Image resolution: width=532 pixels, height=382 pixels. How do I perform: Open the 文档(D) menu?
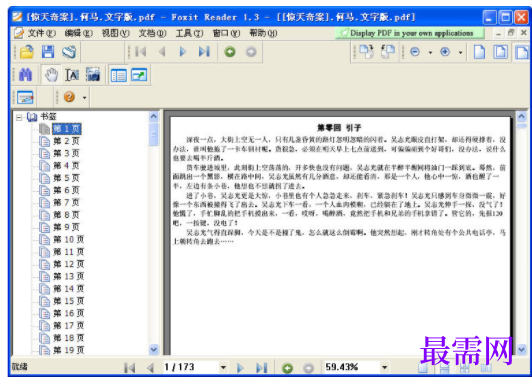point(152,33)
